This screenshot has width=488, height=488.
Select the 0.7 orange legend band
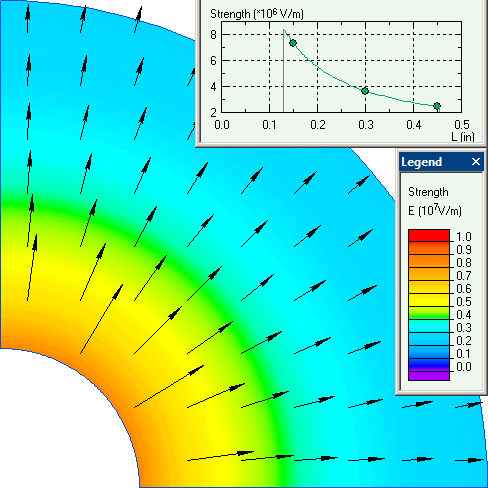tap(429, 274)
